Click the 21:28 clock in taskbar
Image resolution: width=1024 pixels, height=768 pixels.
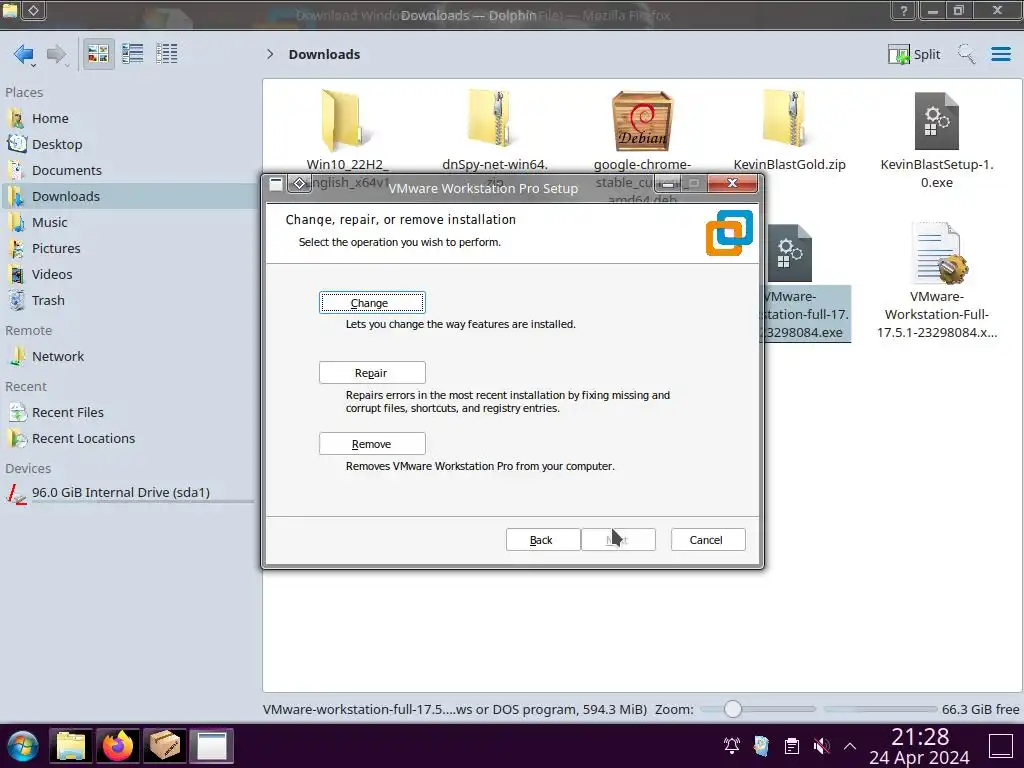point(920,737)
